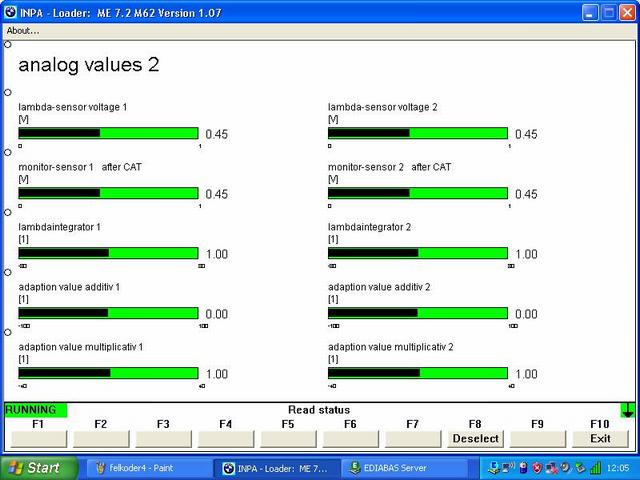Click the green down arrow indicator
This screenshot has height=480, width=640.
627,410
